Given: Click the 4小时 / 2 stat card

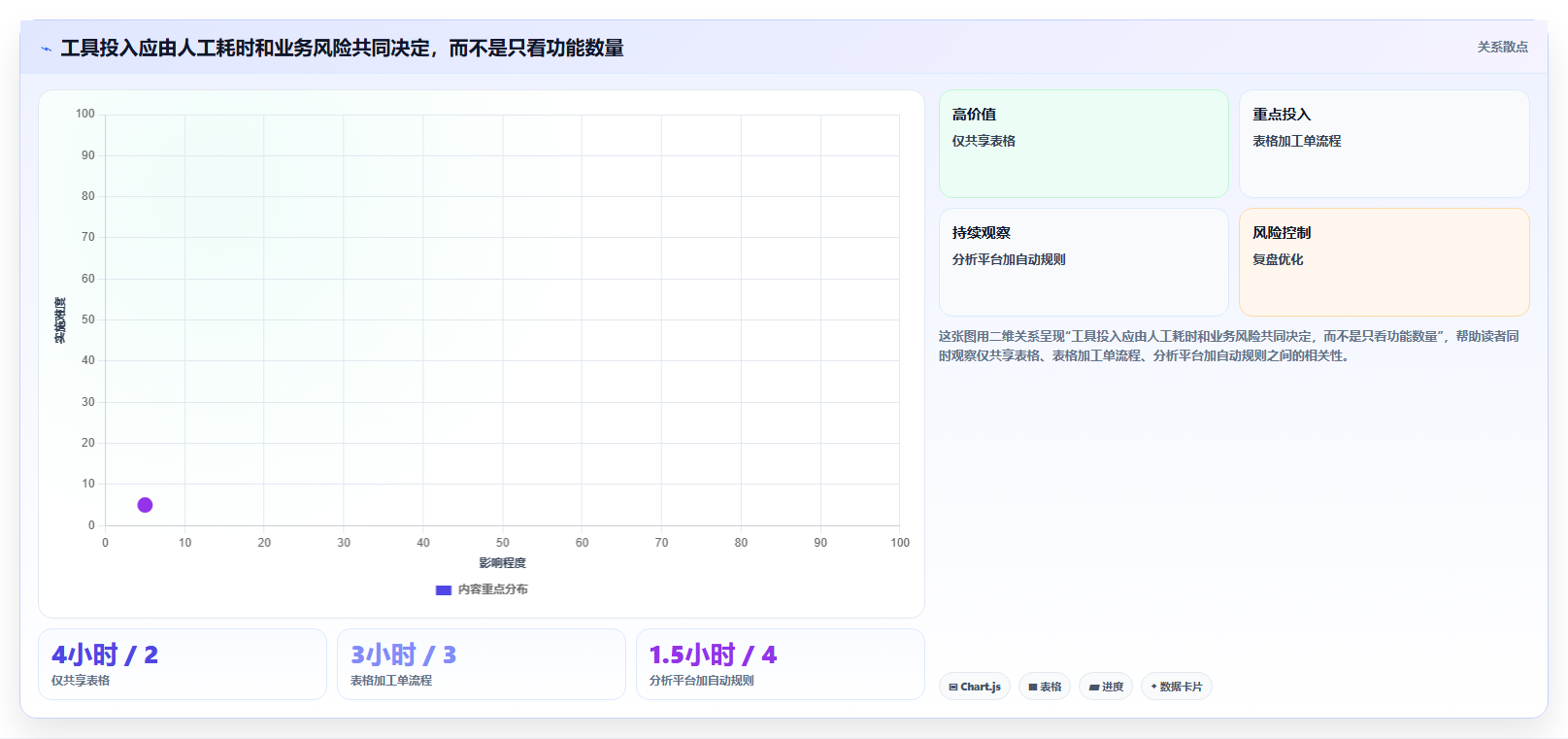Looking at the screenshot, I should [183, 664].
